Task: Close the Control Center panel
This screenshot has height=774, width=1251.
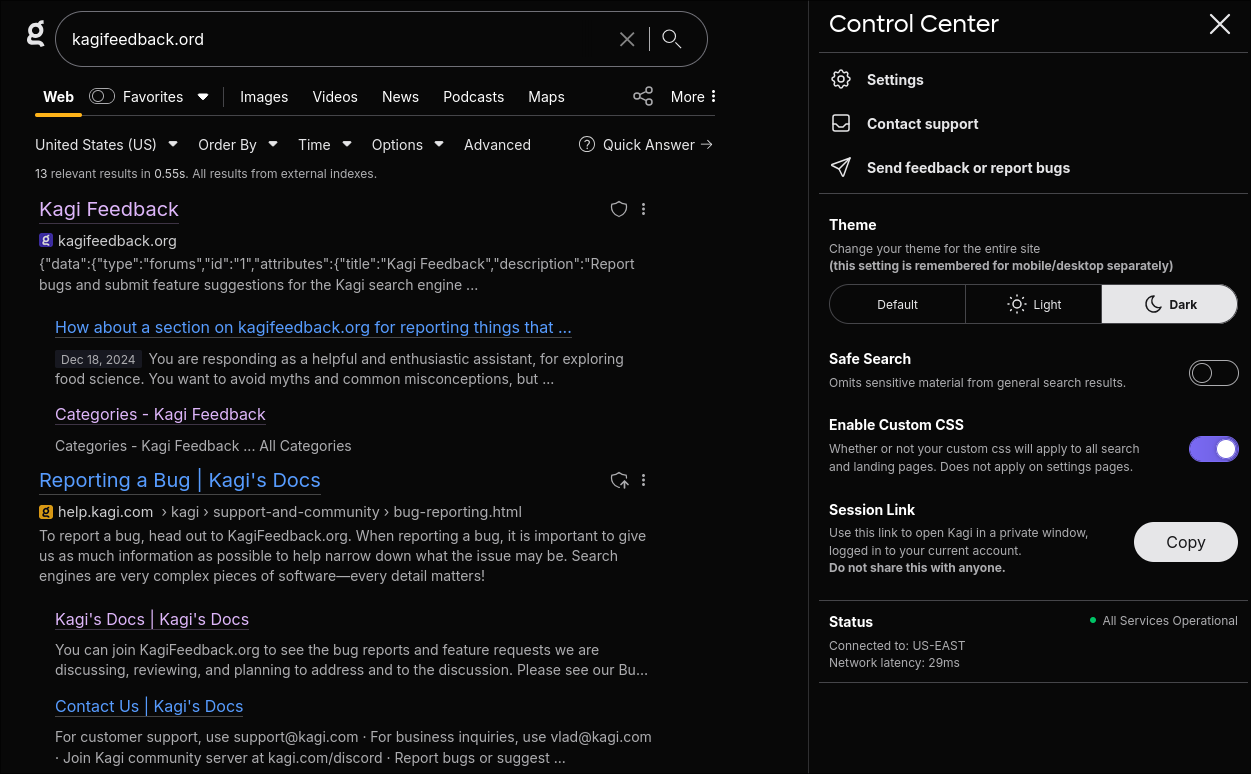Action: (1219, 25)
